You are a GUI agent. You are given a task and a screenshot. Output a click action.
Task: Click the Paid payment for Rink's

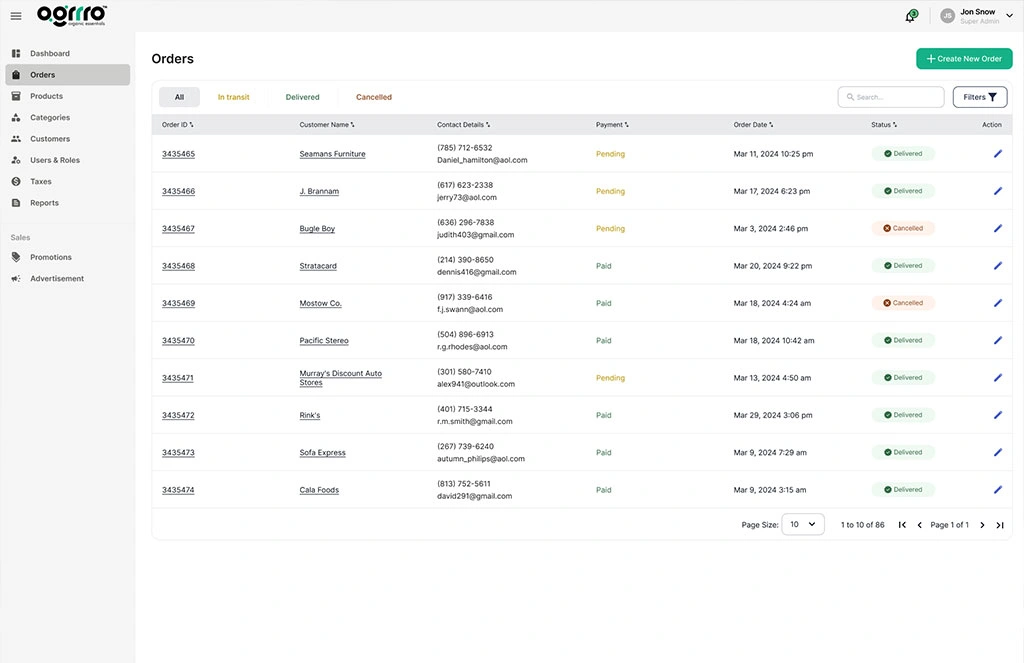603,415
